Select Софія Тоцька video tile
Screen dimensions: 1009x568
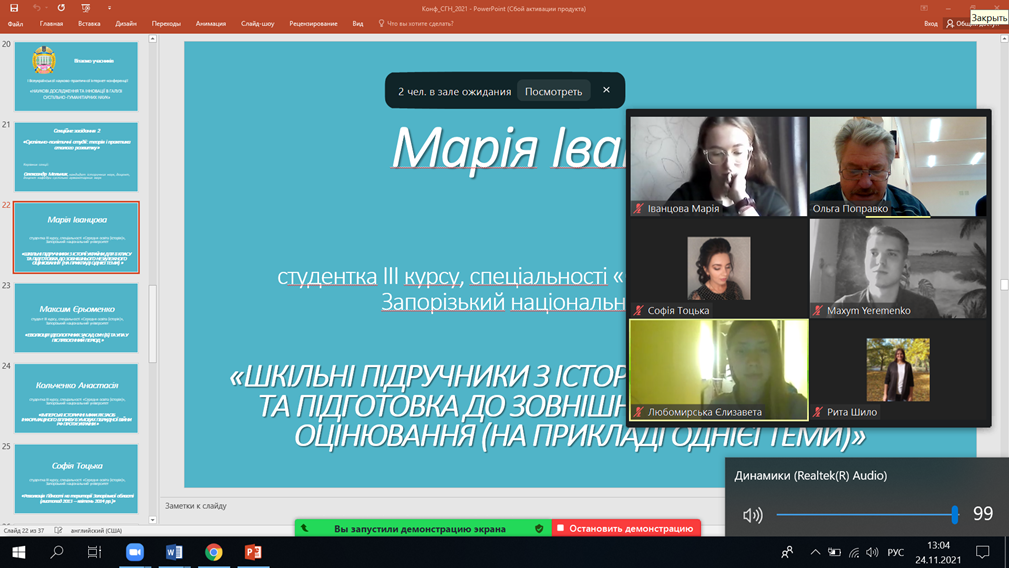[x=718, y=268]
